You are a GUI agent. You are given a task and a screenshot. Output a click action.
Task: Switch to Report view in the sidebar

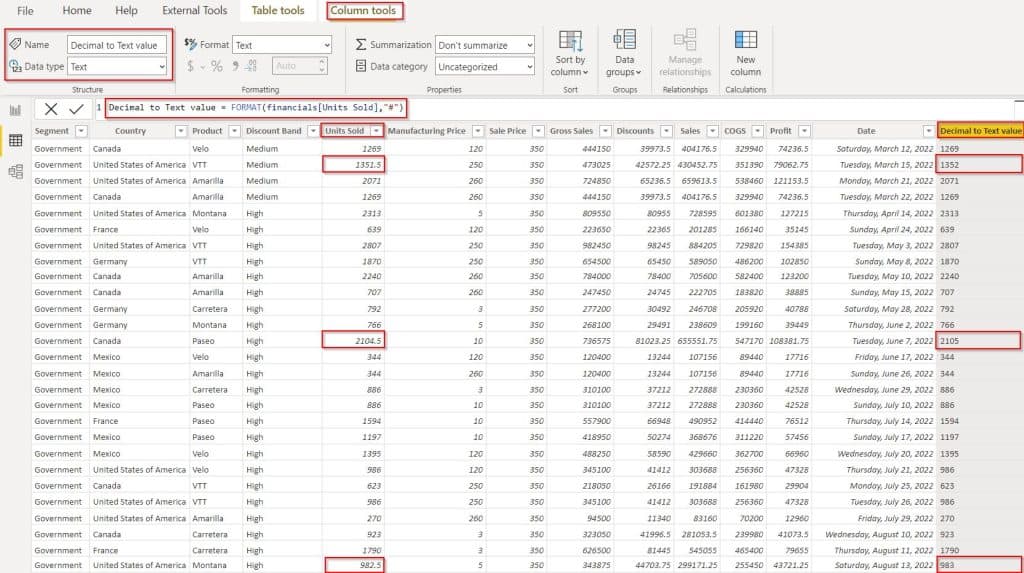tap(15, 110)
